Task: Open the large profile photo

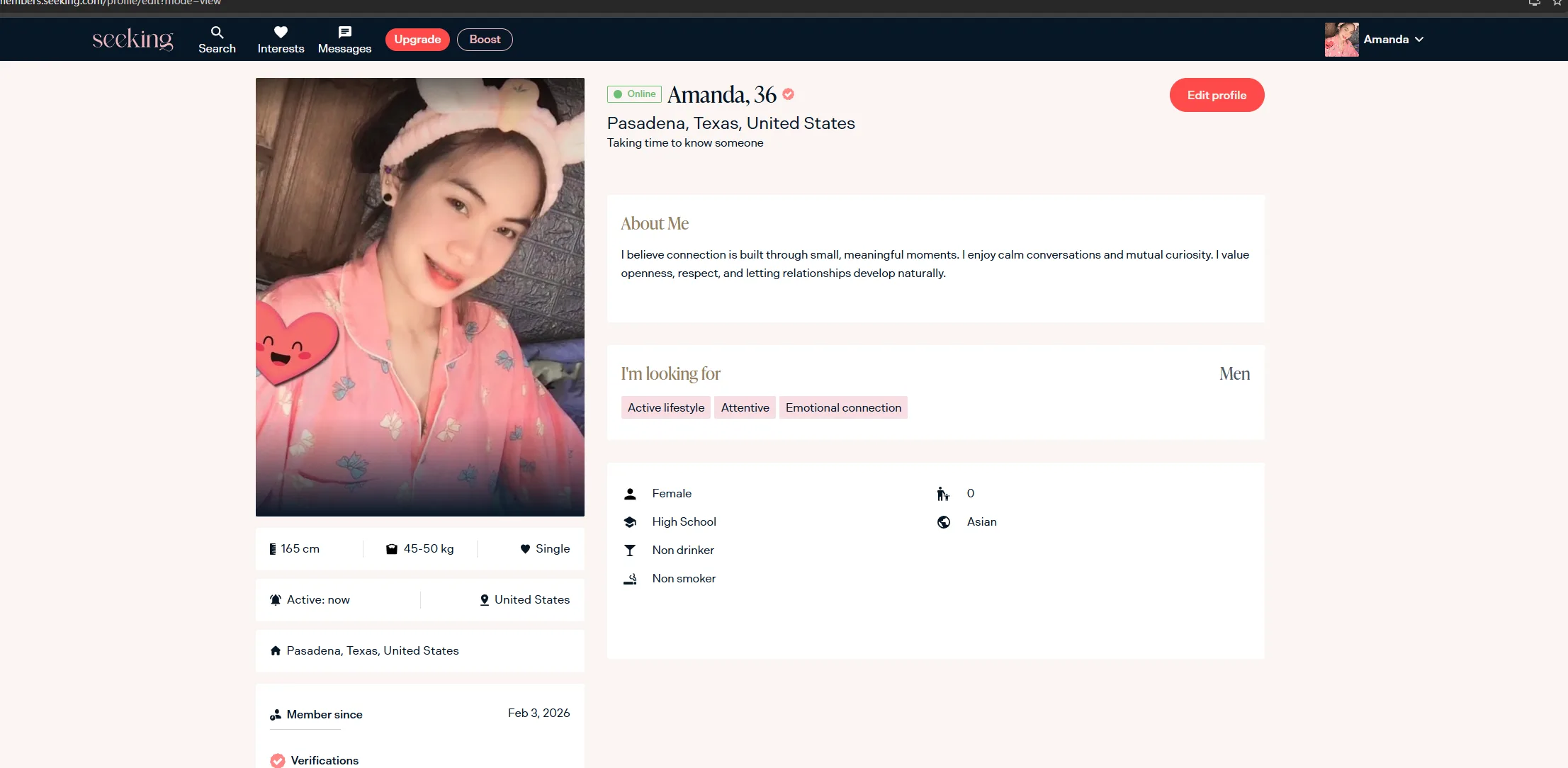Action: 419,297
